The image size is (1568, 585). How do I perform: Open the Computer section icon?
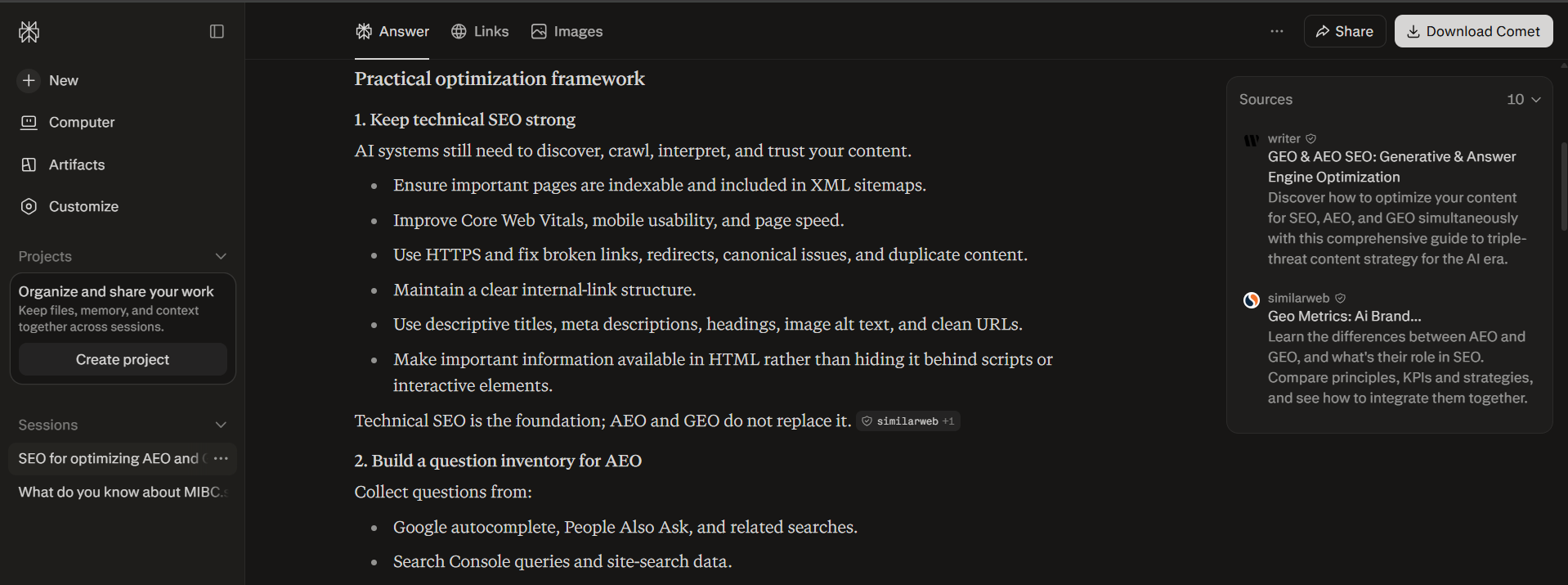click(x=29, y=122)
